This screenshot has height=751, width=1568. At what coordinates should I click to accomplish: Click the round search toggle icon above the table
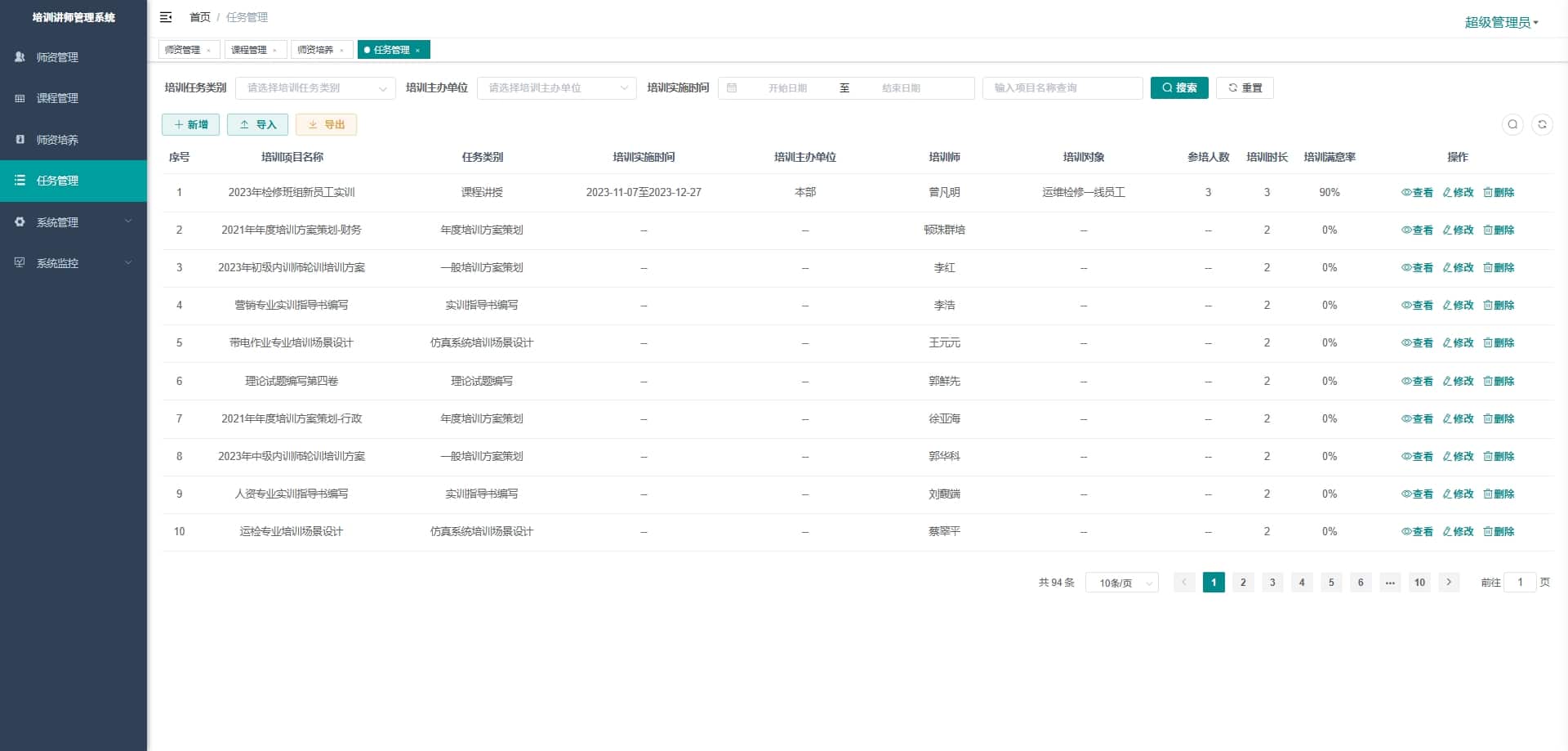[x=1512, y=124]
